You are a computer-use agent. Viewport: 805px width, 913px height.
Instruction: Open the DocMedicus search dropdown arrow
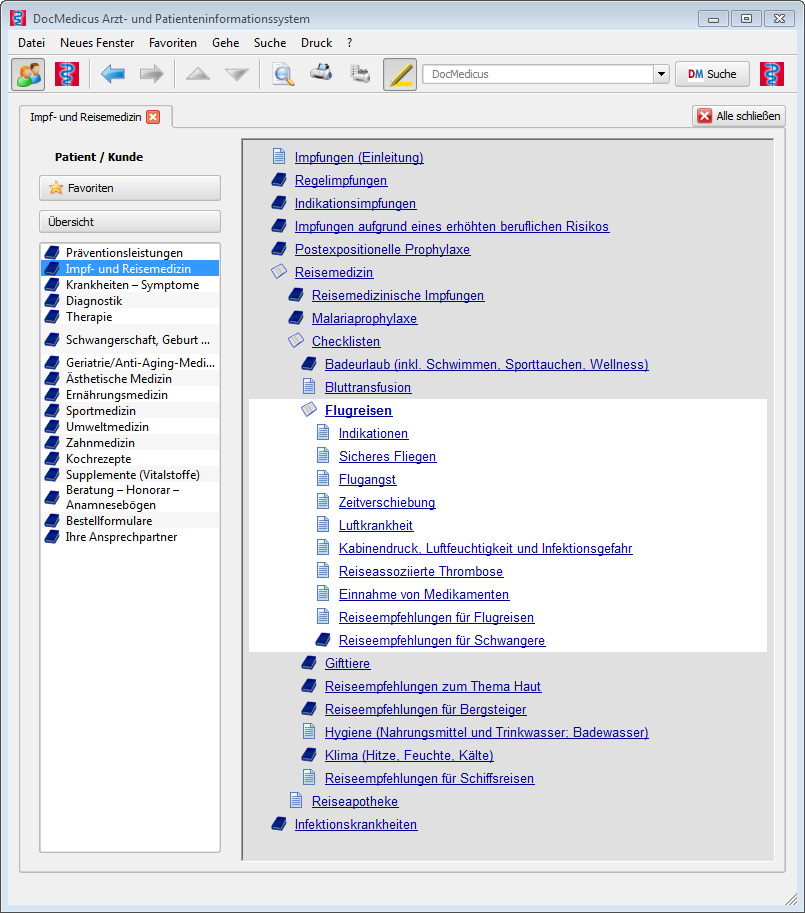pyautogui.click(x=661, y=74)
